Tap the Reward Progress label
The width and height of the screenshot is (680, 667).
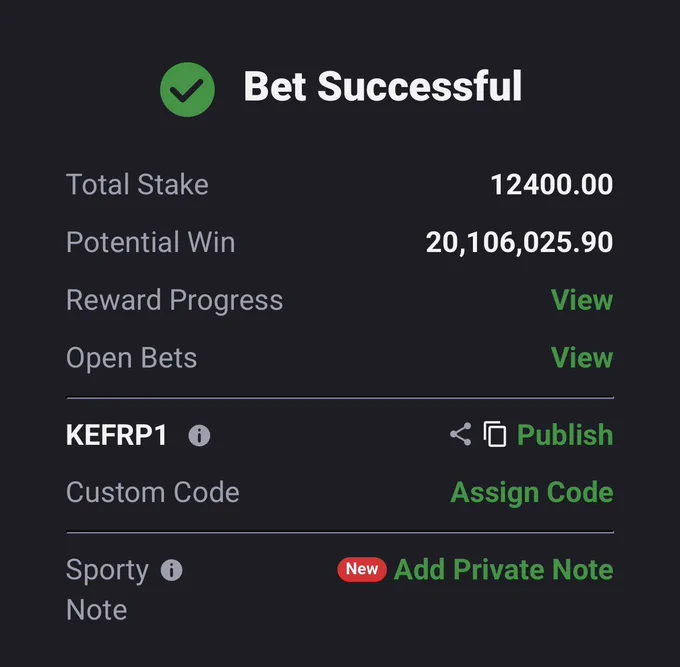pos(174,300)
